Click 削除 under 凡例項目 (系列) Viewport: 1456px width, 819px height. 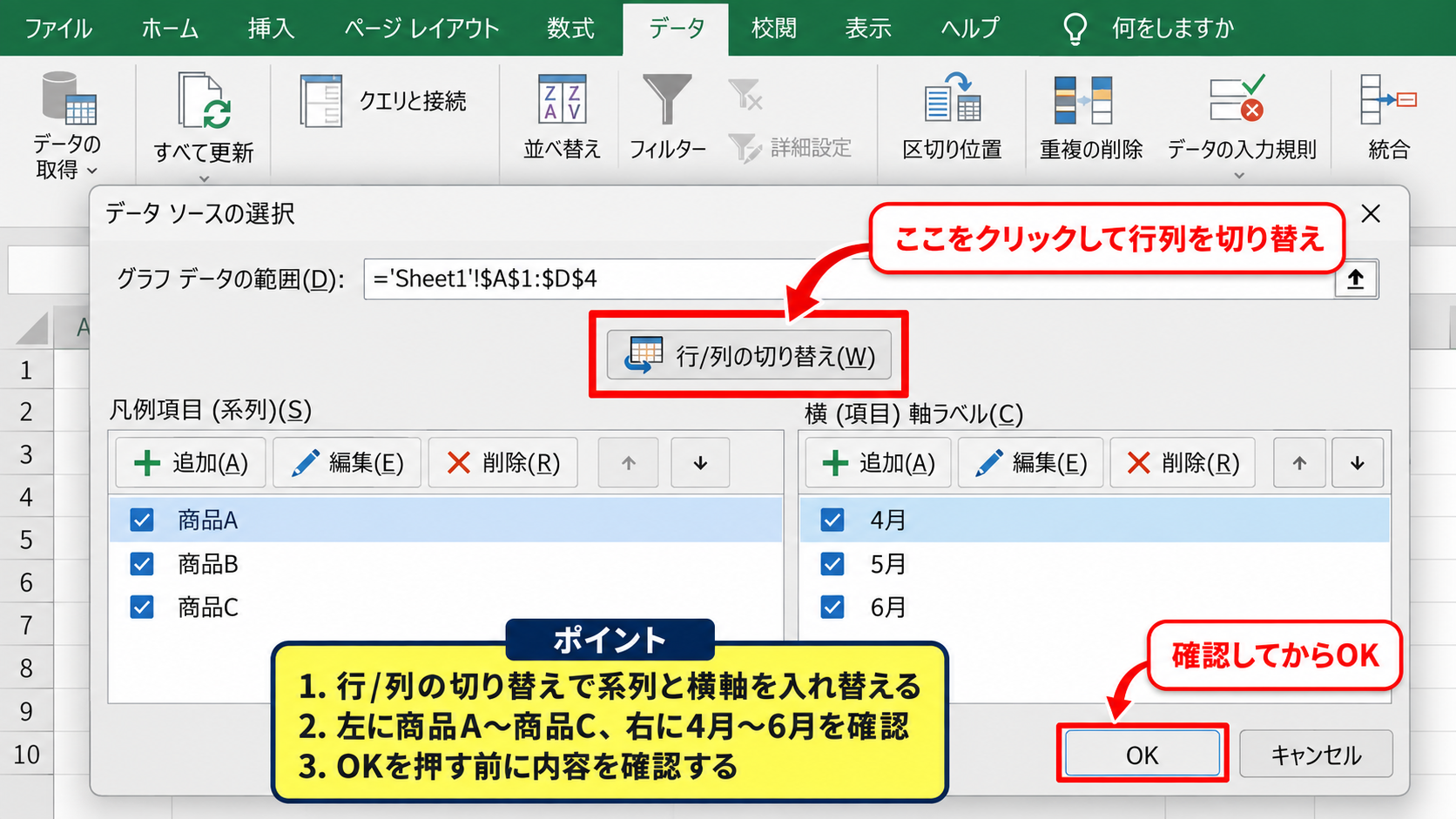coord(502,463)
